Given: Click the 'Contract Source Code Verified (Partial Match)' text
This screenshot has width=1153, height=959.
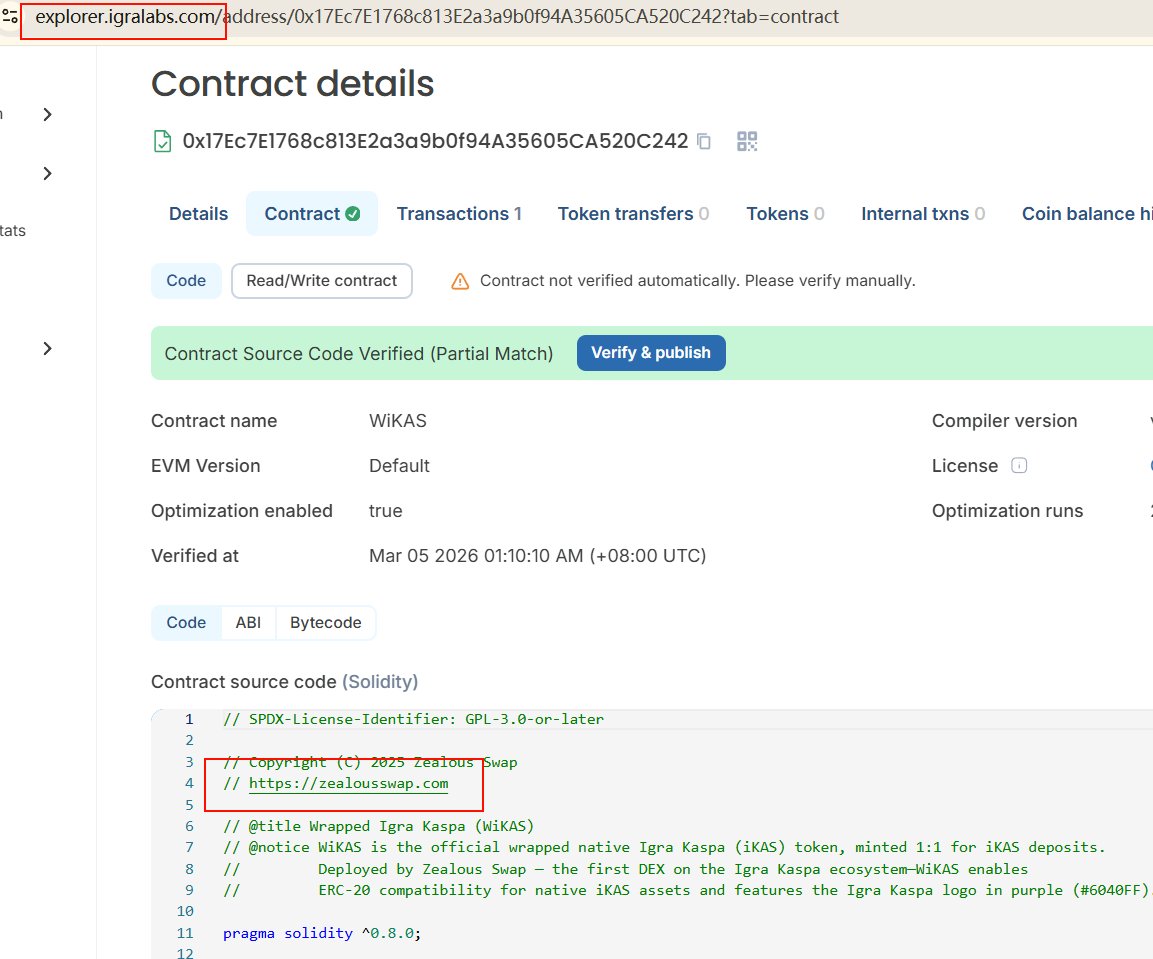Looking at the screenshot, I should click(359, 354).
